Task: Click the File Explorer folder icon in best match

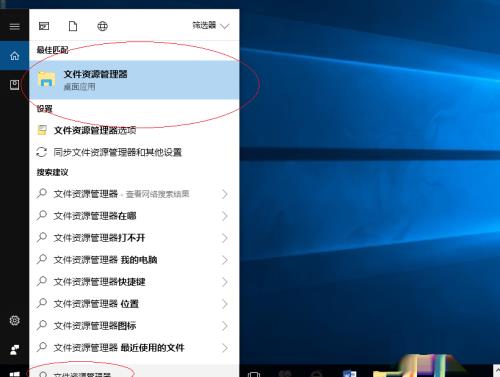Action: click(47, 79)
